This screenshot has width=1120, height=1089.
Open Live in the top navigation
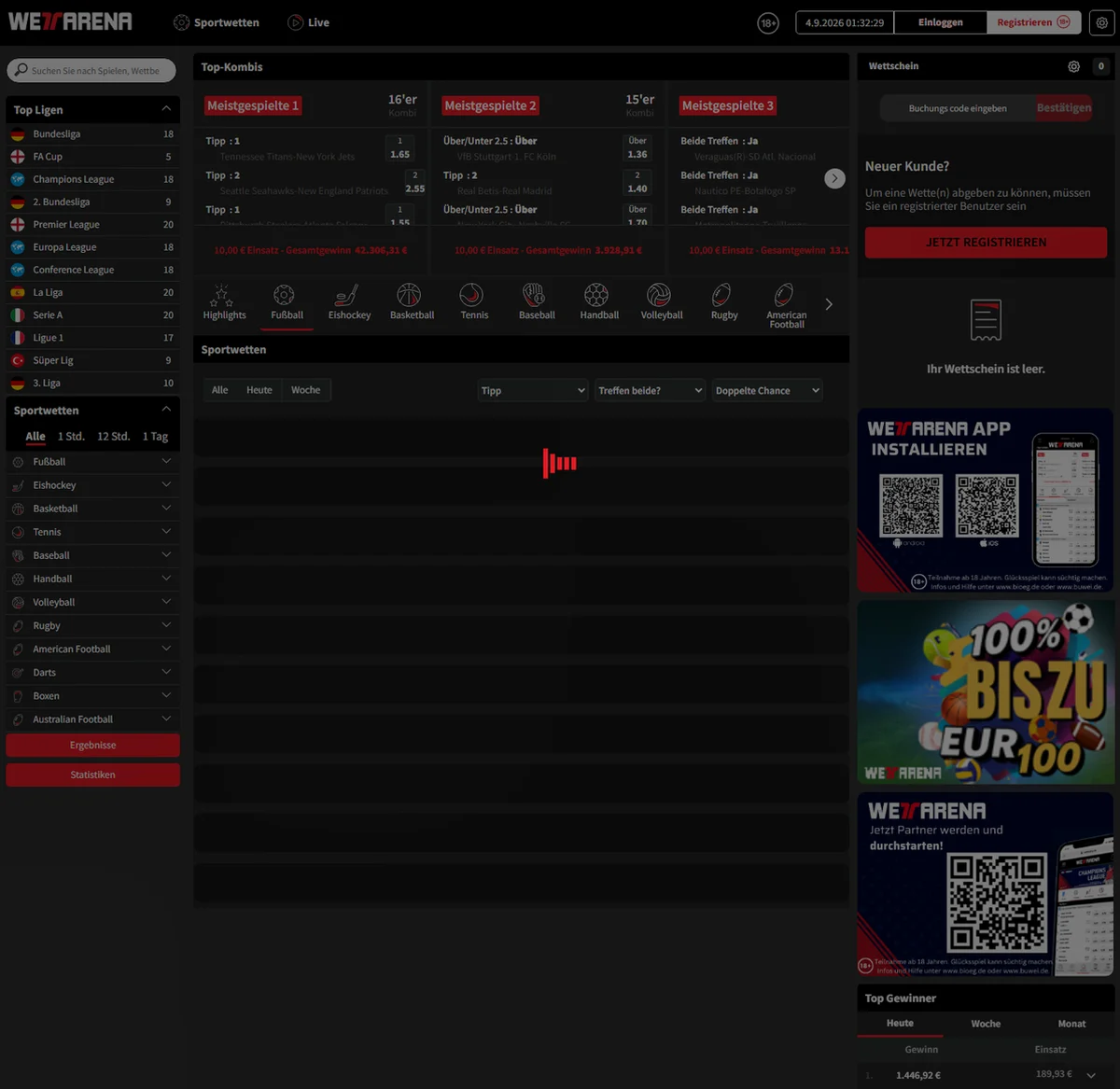[308, 22]
